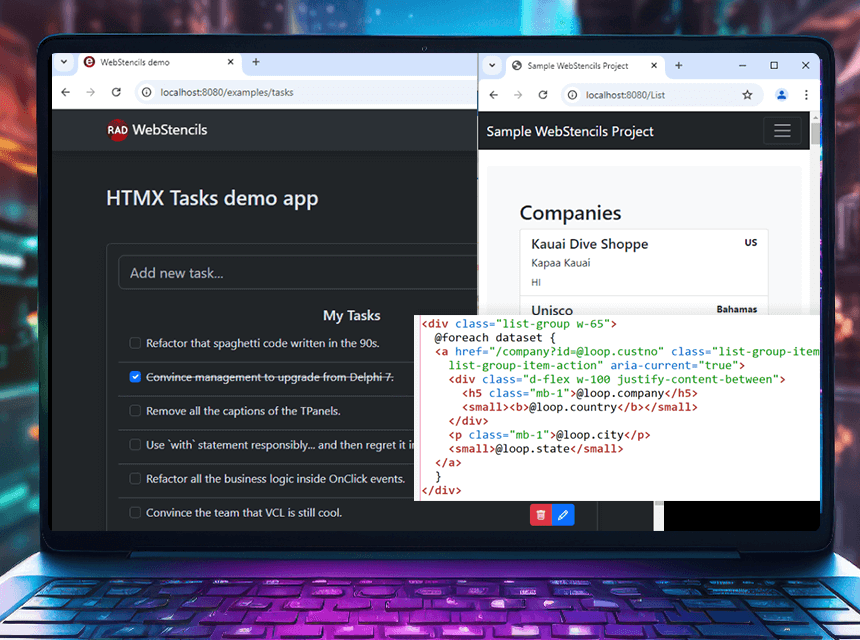
Task: Open the Chrome three-dot menu
Action: point(806,95)
